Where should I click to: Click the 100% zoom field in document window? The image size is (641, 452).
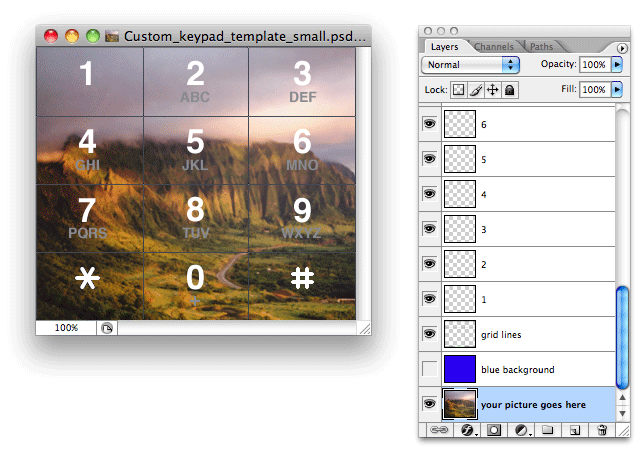(x=66, y=327)
